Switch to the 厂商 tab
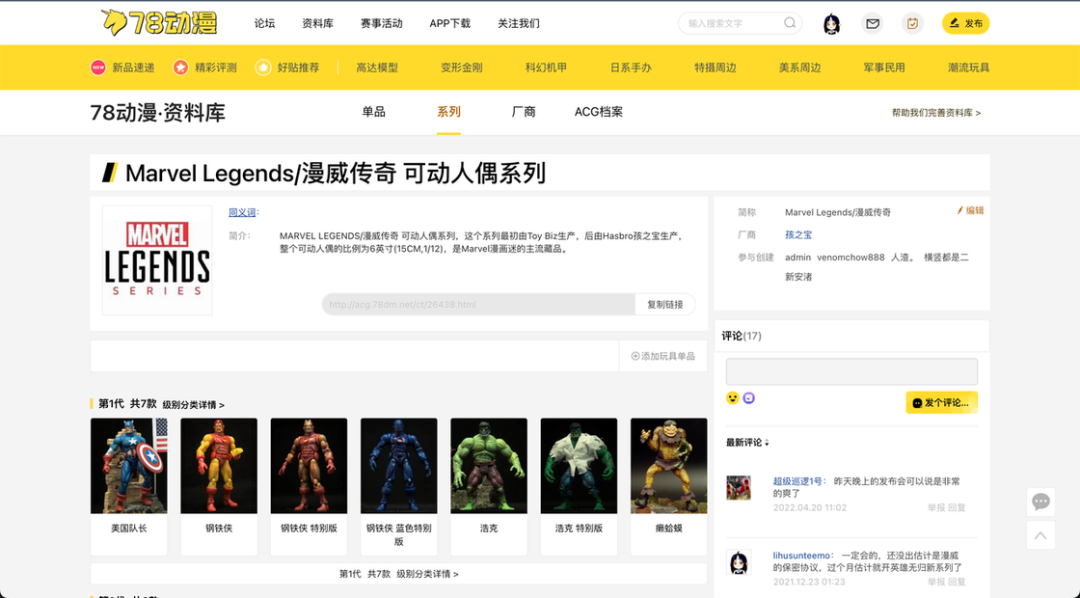The image size is (1080, 598). pyautogui.click(x=523, y=112)
